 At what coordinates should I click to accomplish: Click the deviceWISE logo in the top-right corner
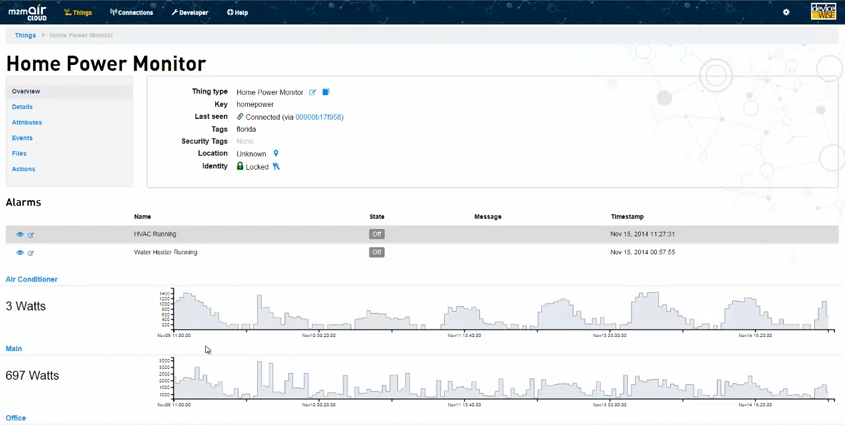[x=823, y=12]
